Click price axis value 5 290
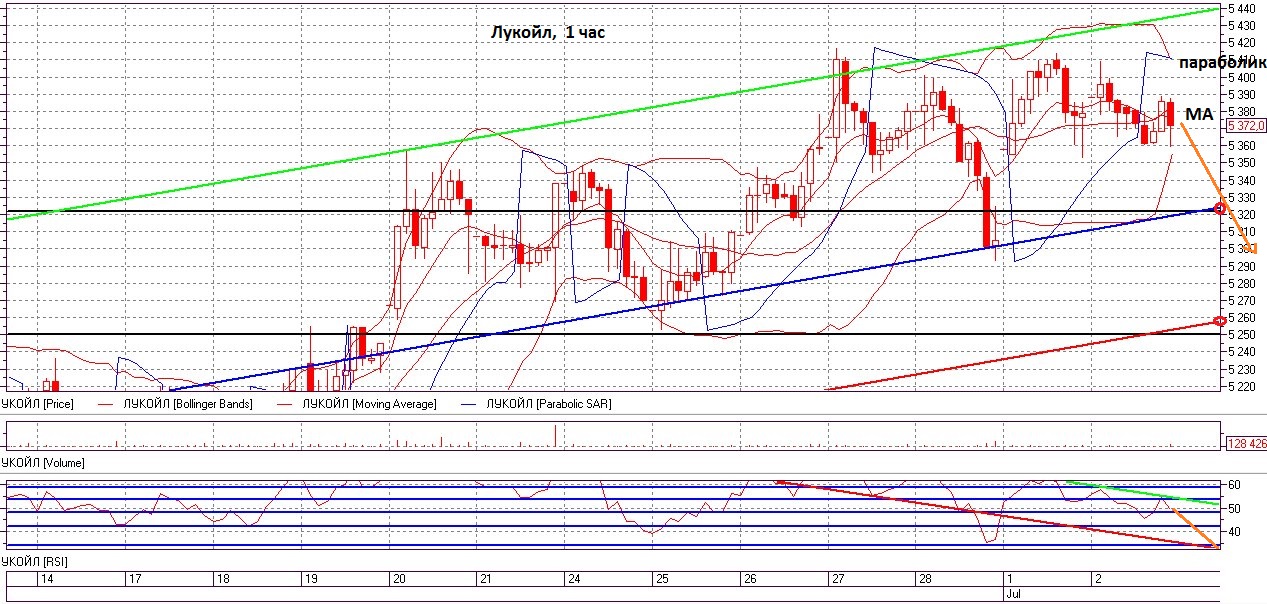1267x604 pixels. 1242,266
